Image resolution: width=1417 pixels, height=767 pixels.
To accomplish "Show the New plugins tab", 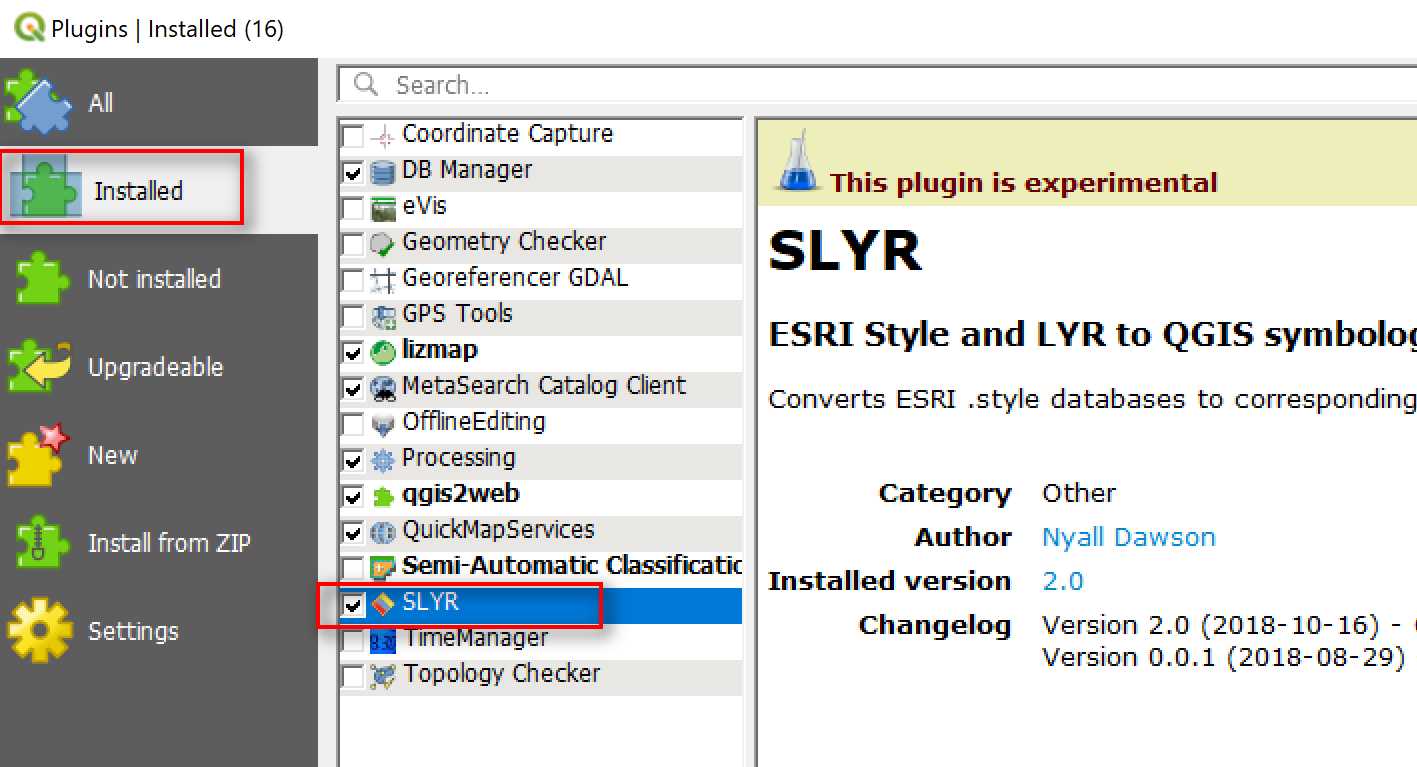I will [x=159, y=455].
